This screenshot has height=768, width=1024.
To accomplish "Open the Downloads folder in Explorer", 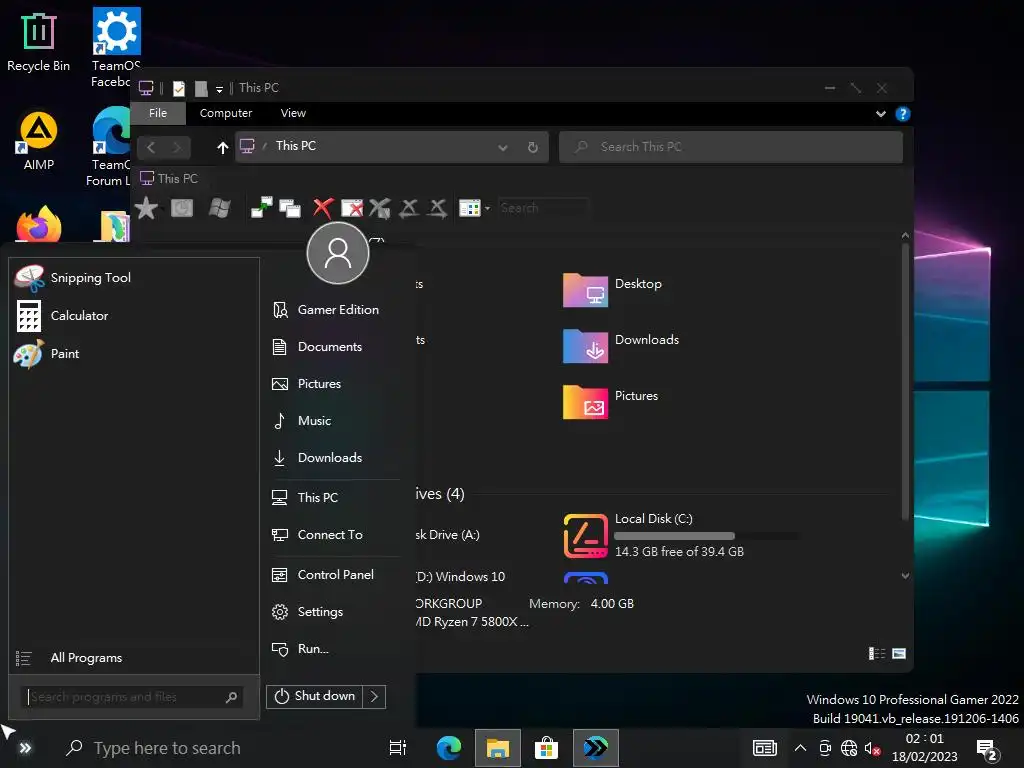I will click(x=621, y=345).
